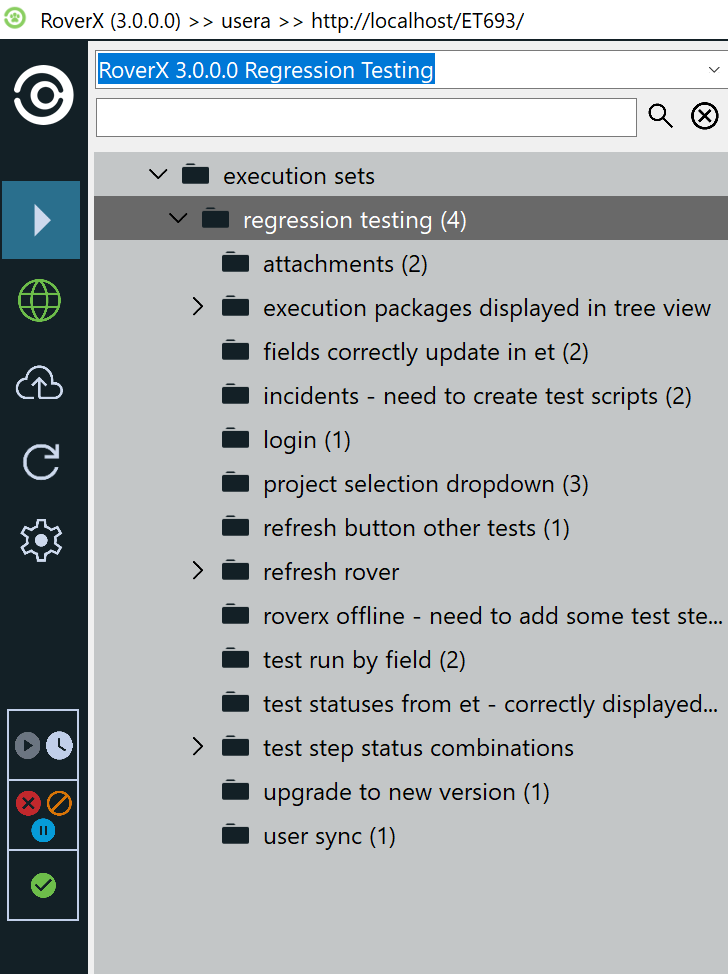
Task: Click the RoverX logo icon
Action: click(43, 96)
